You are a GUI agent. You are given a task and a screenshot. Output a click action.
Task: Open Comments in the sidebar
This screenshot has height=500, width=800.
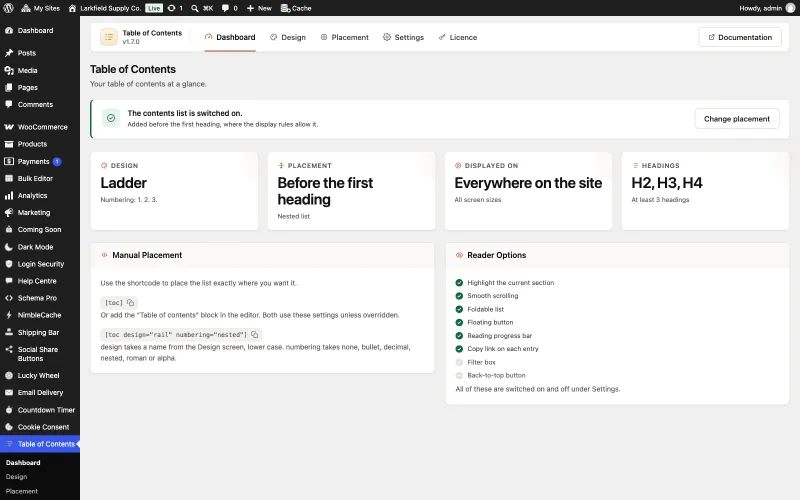click(x=40, y=105)
